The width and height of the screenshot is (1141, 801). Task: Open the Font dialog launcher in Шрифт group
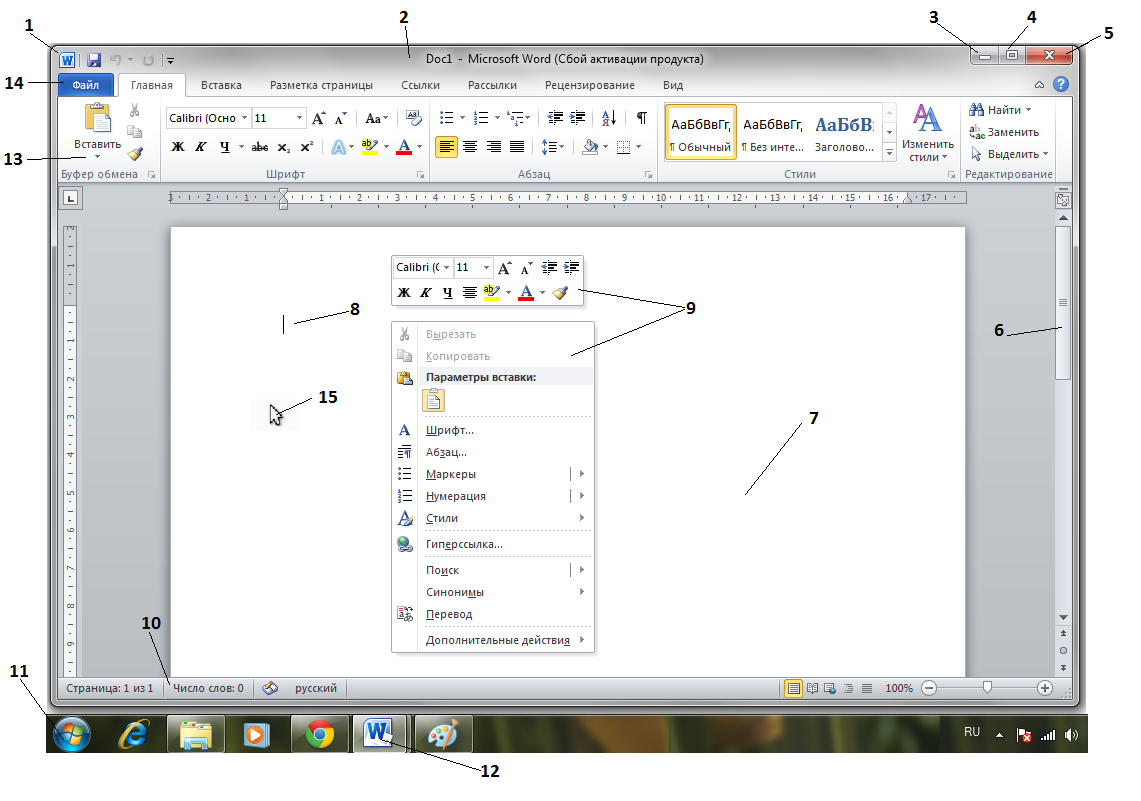421,175
